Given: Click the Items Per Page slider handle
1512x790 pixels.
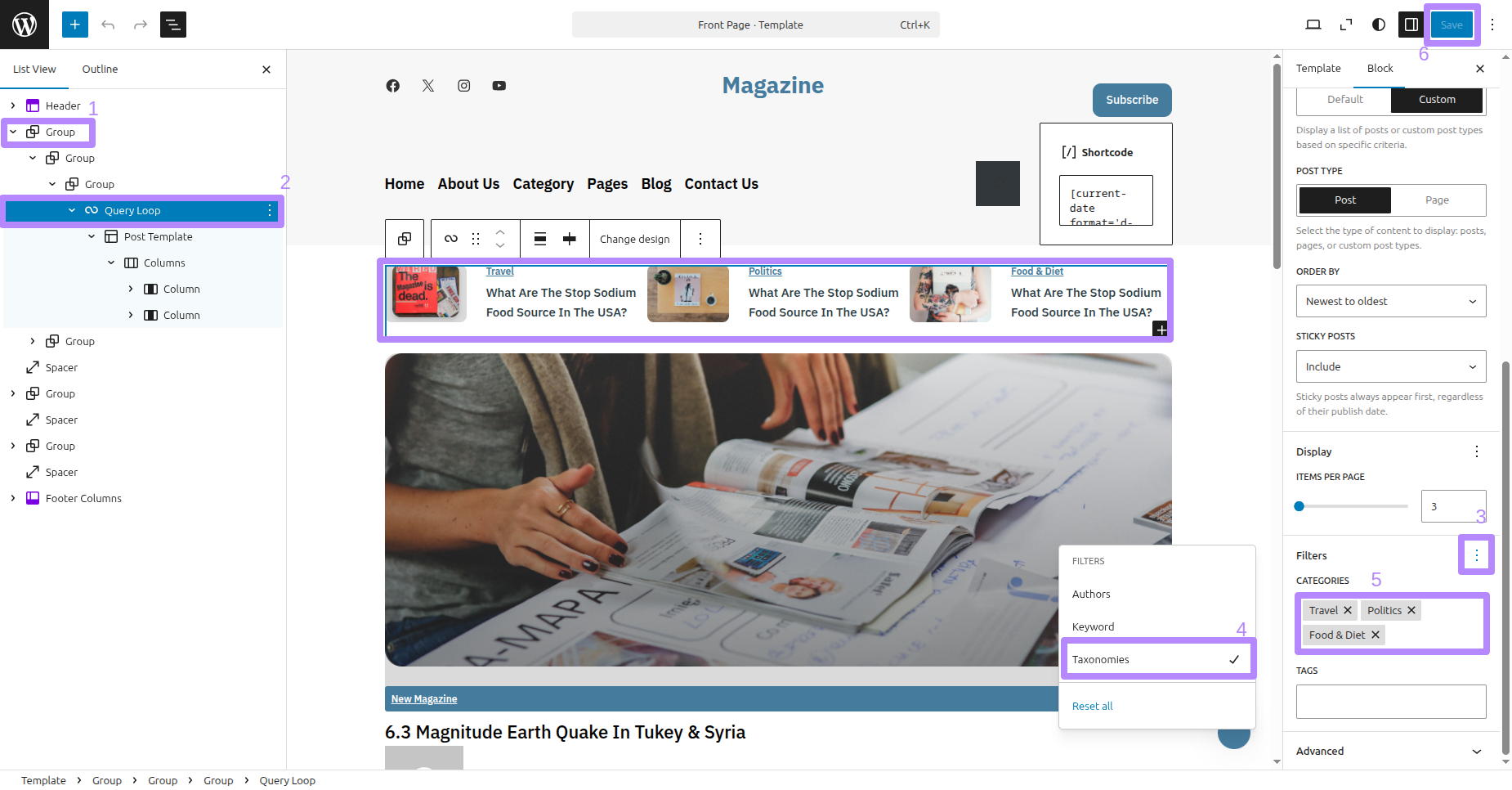Looking at the screenshot, I should pyautogui.click(x=1299, y=506).
